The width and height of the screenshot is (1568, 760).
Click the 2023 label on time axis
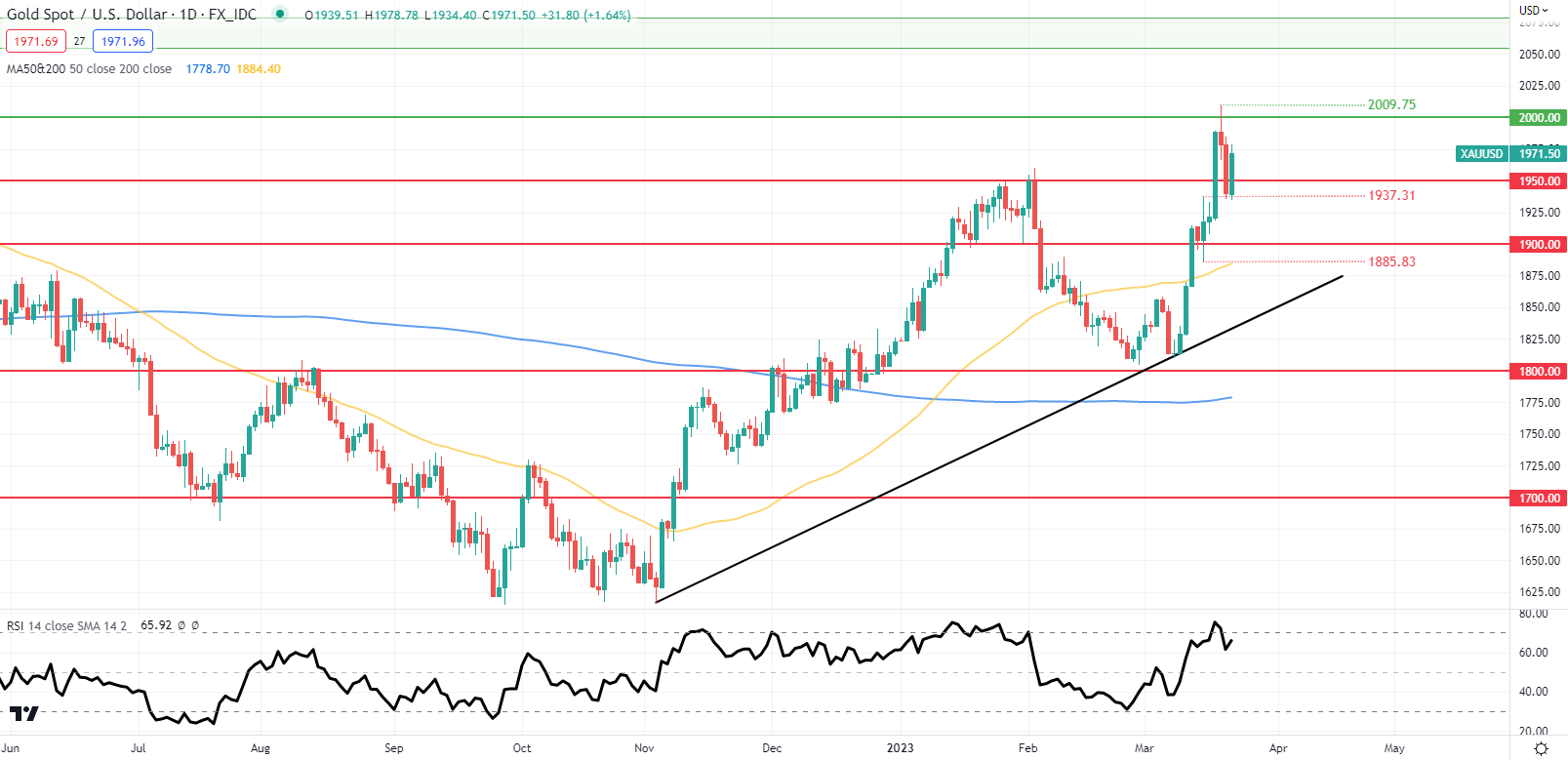coord(900,748)
